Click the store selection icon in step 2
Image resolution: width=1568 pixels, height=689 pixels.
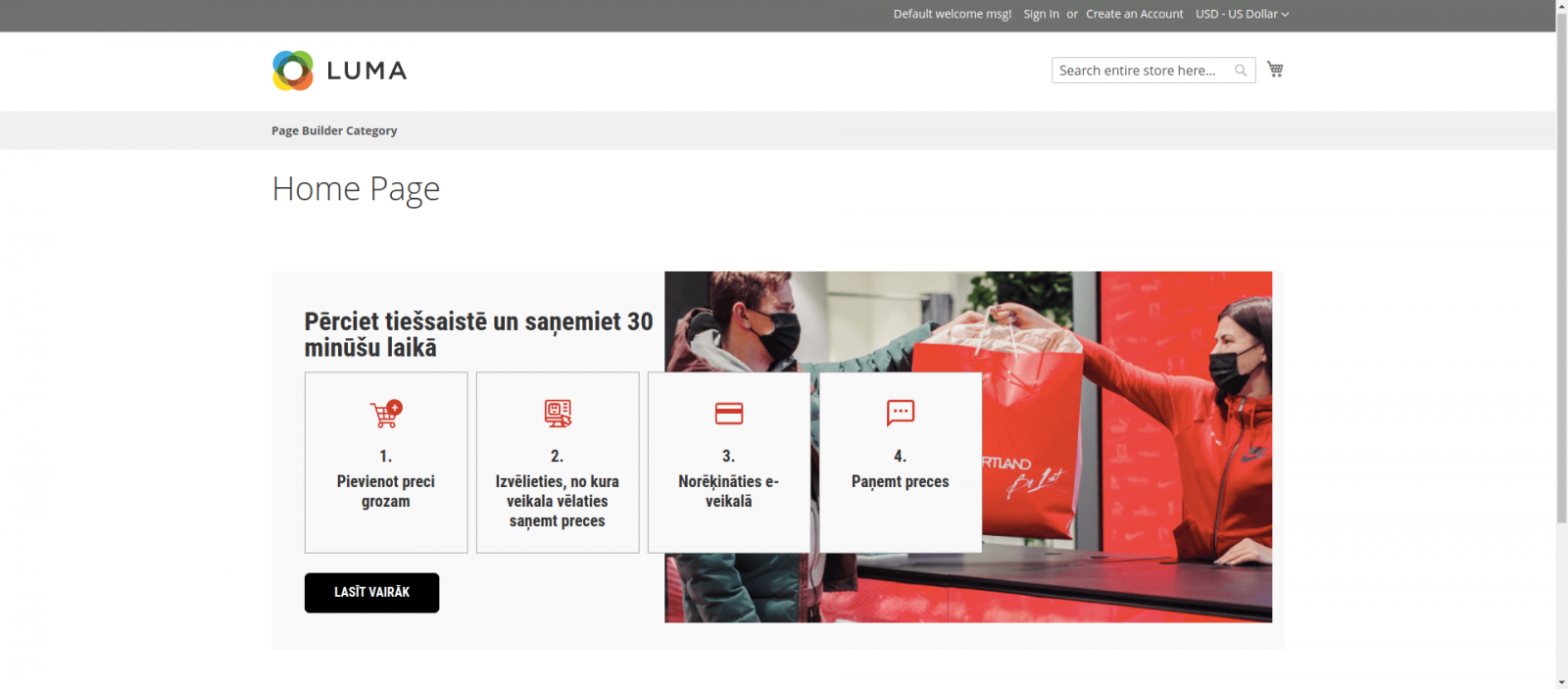click(558, 414)
